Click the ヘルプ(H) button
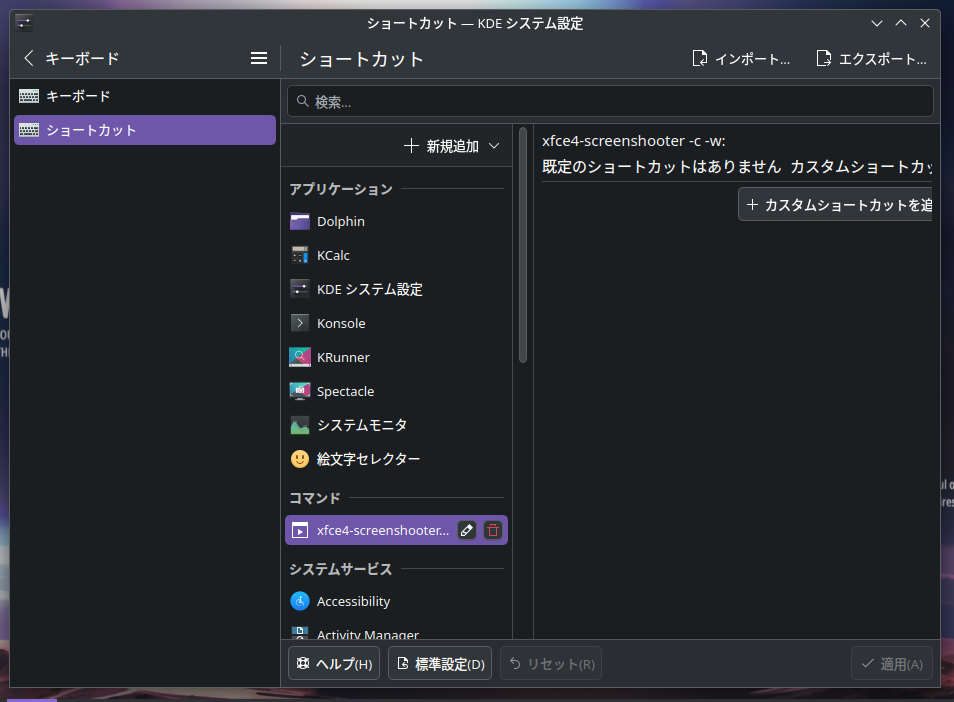954x702 pixels. pyautogui.click(x=334, y=664)
